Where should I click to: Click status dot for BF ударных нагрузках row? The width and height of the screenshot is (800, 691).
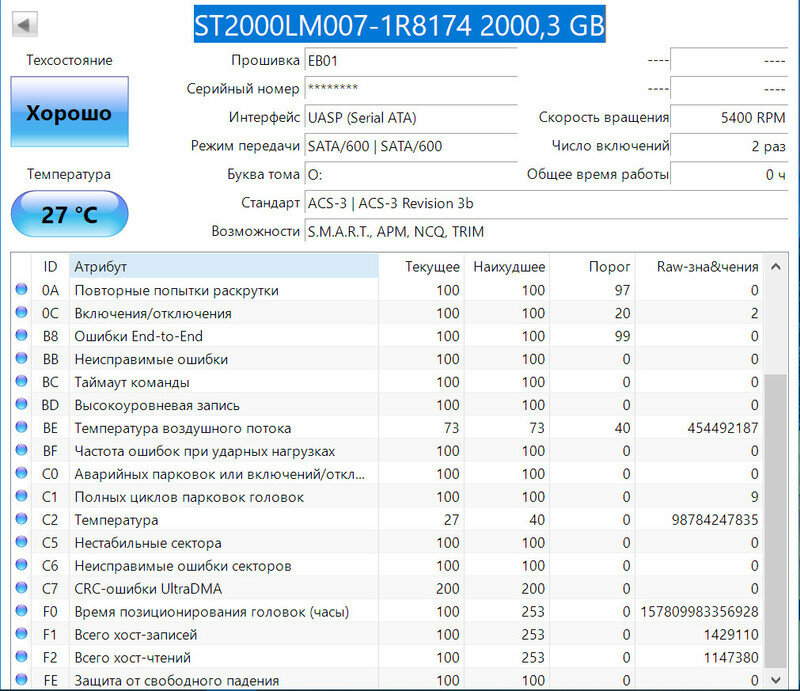pos(21,450)
